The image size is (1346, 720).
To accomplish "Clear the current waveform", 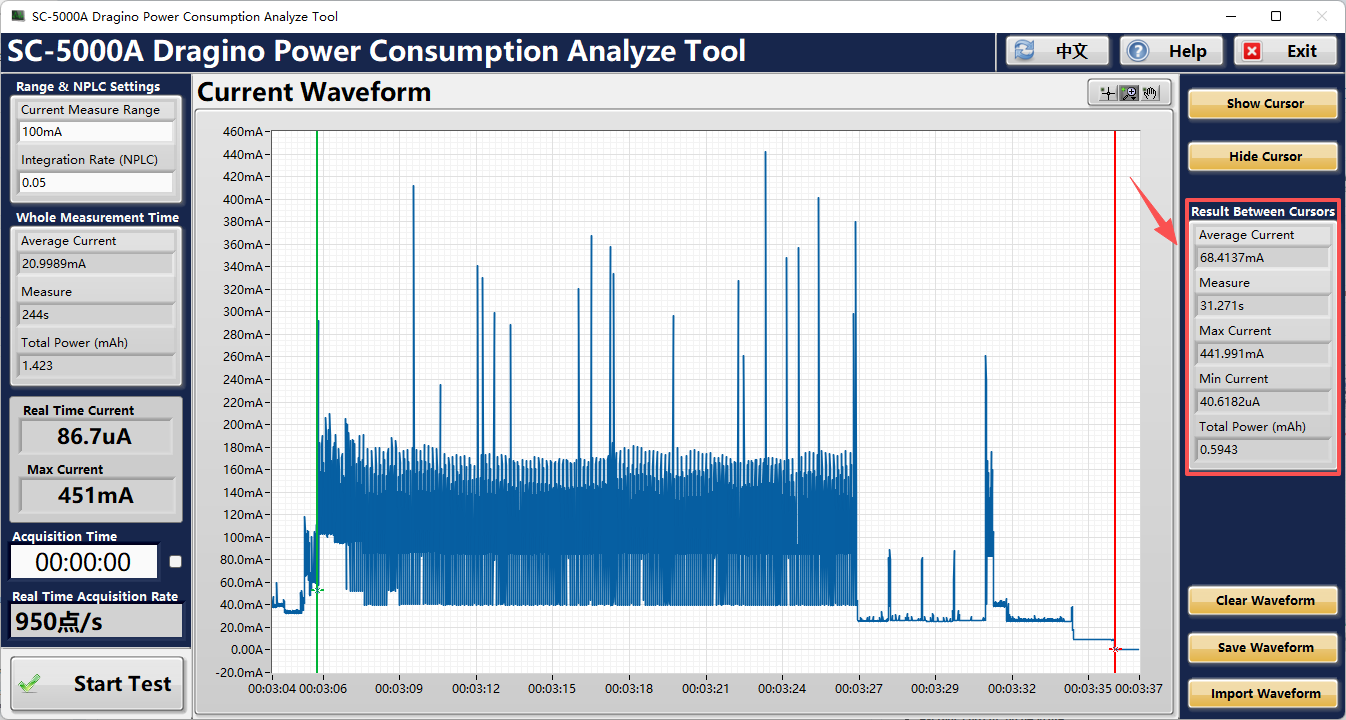I will tap(1263, 601).
